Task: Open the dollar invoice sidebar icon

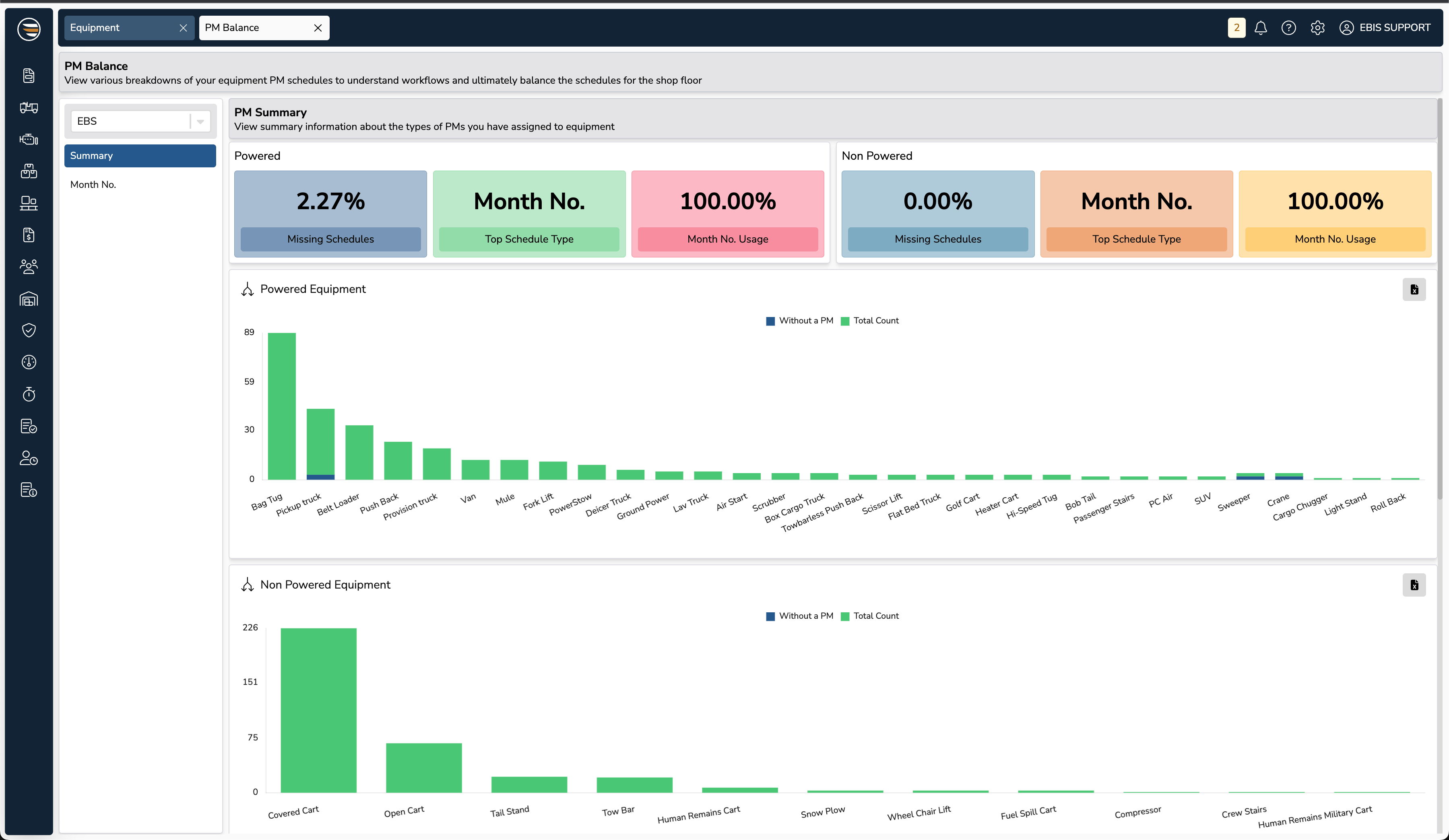Action: point(29,235)
